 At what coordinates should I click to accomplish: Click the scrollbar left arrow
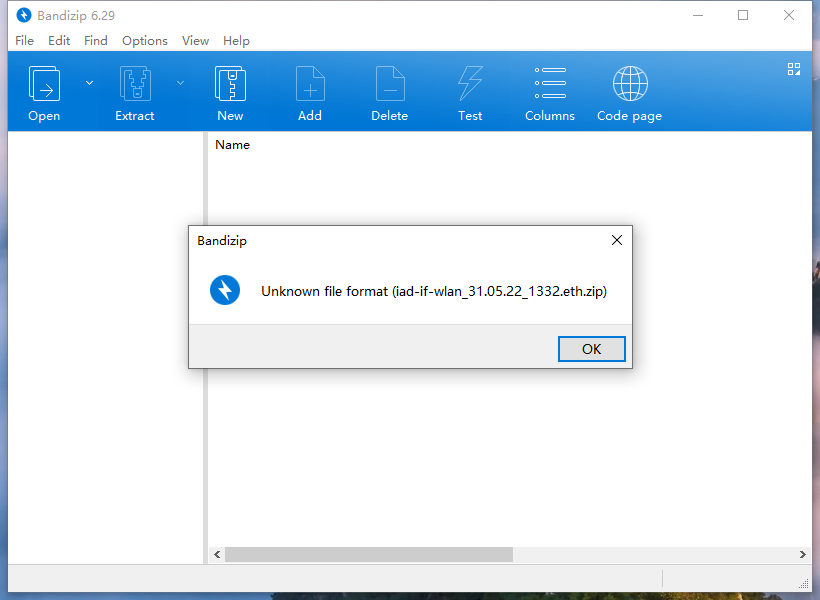[217, 554]
